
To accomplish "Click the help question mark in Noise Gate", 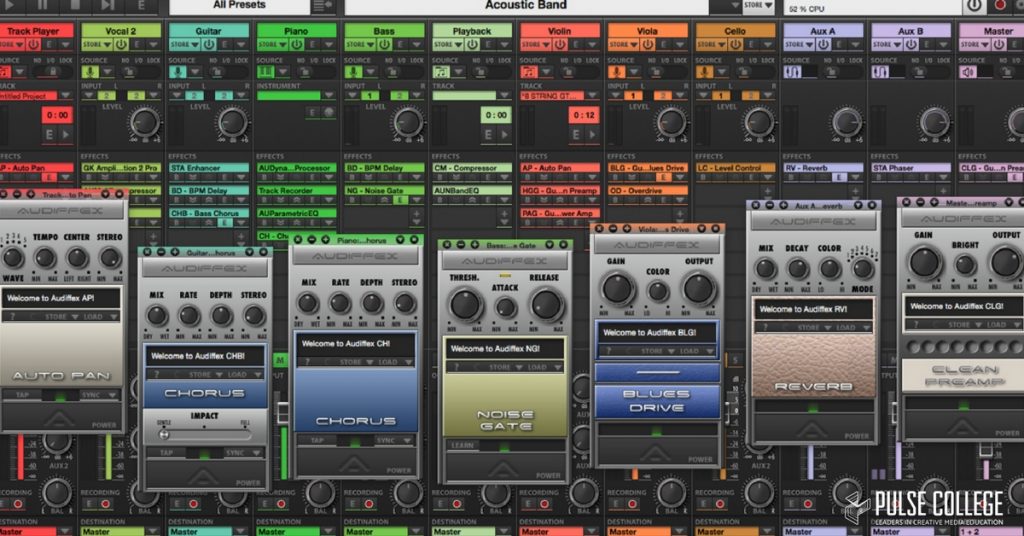I will tap(455, 367).
